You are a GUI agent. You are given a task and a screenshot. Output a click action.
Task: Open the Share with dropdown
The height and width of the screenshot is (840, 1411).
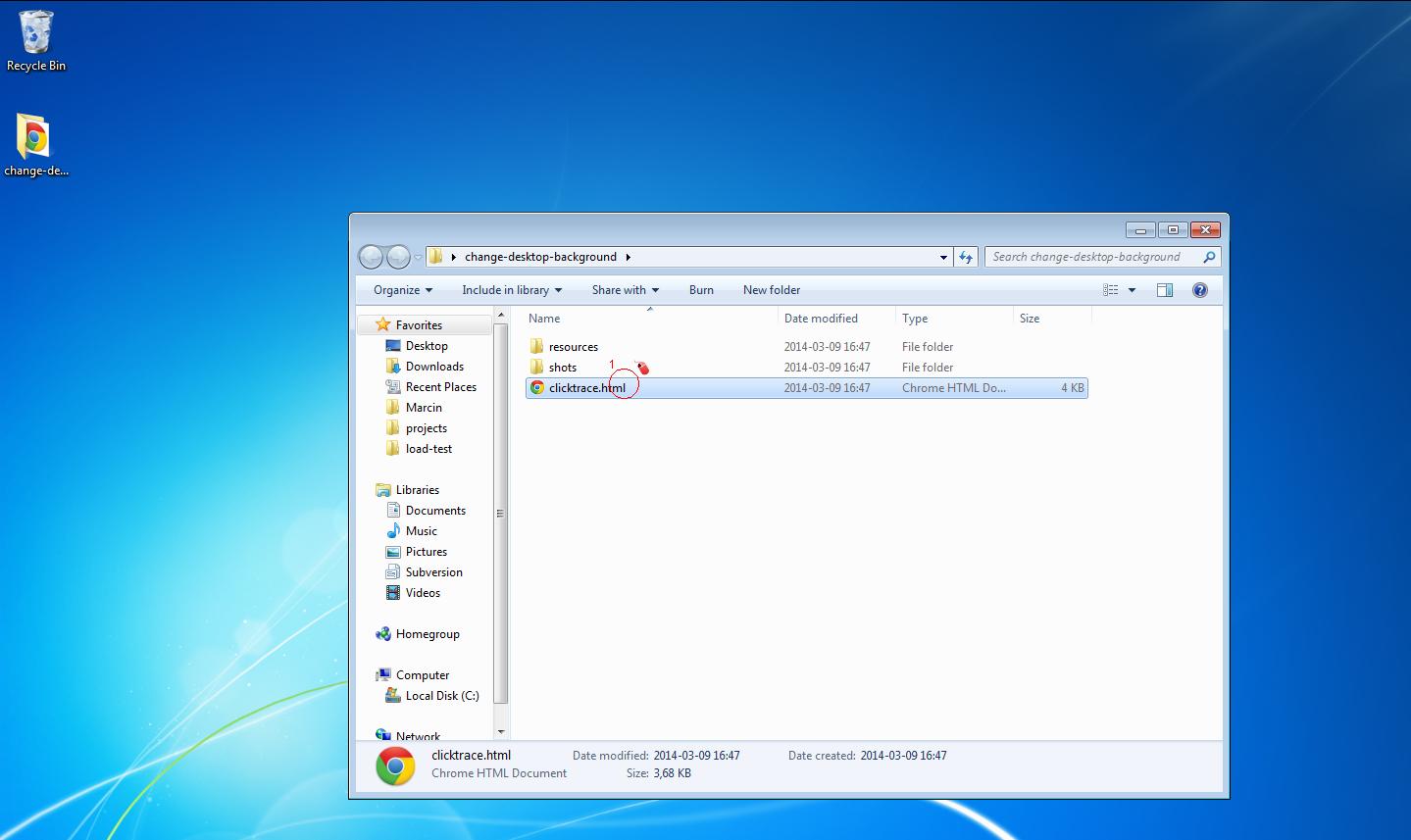[625, 290]
